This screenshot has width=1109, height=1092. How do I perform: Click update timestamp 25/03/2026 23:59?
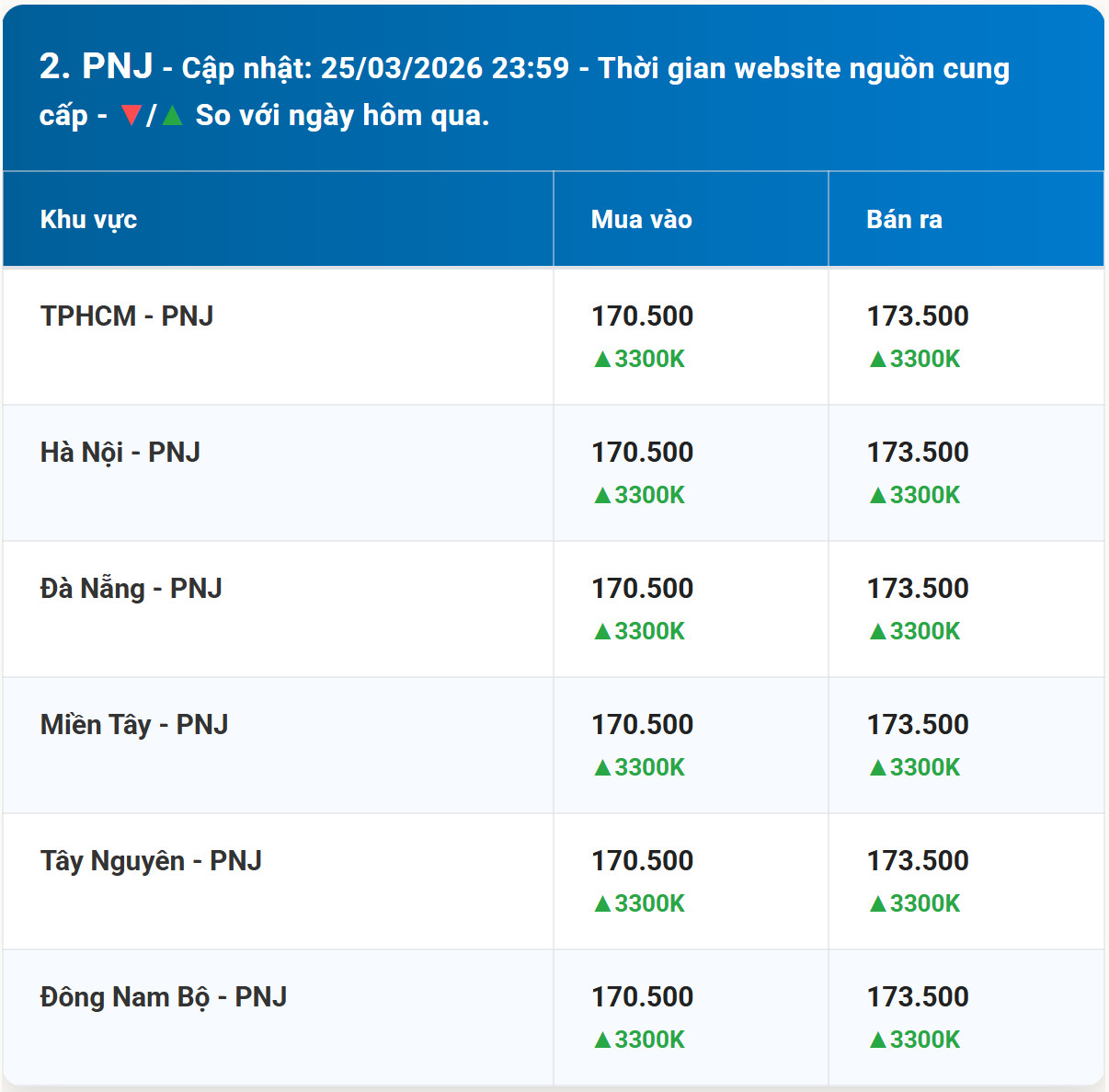pos(445,68)
